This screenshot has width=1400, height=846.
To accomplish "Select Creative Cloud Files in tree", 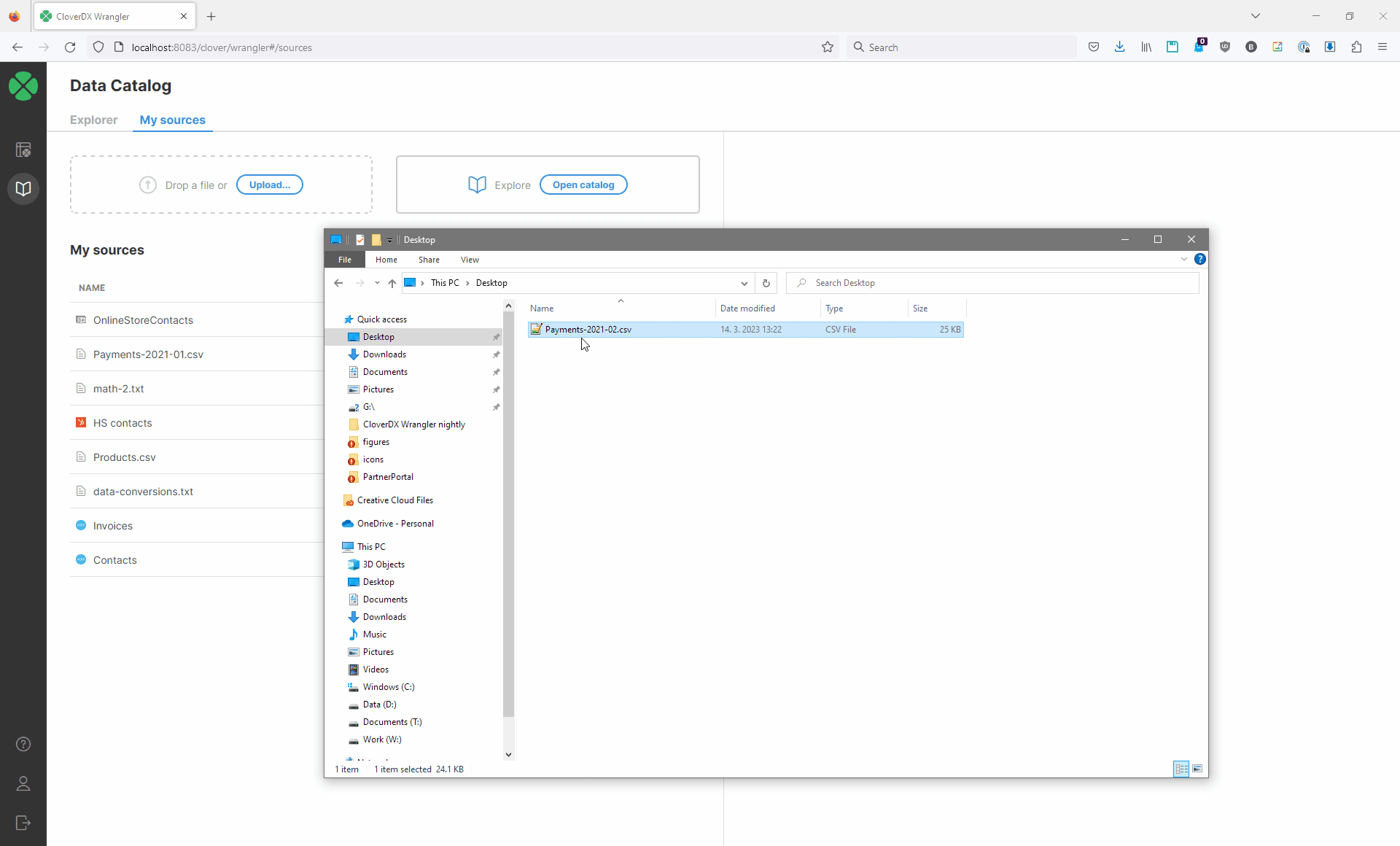I will click(394, 500).
